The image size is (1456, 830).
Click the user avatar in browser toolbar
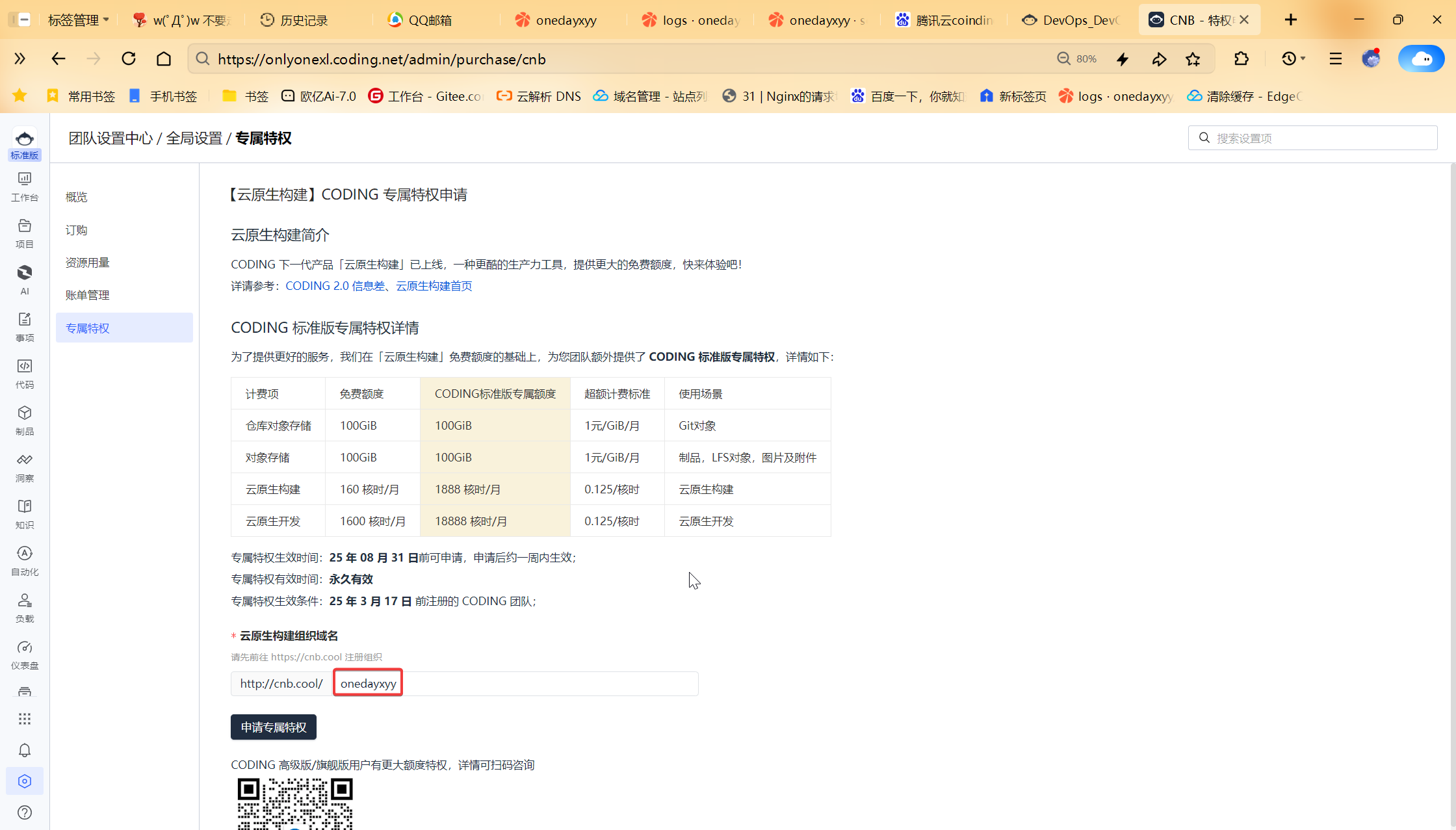coord(1371,58)
